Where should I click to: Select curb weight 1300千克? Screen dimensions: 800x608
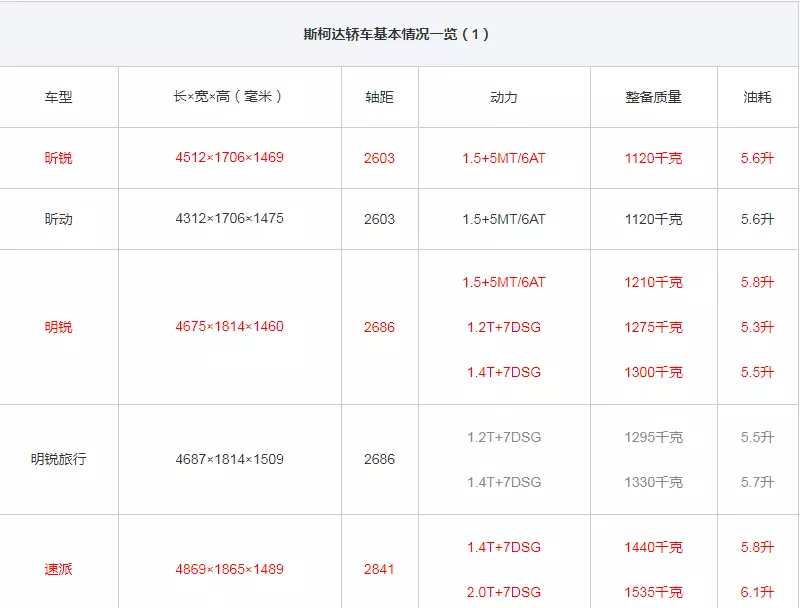point(653,372)
